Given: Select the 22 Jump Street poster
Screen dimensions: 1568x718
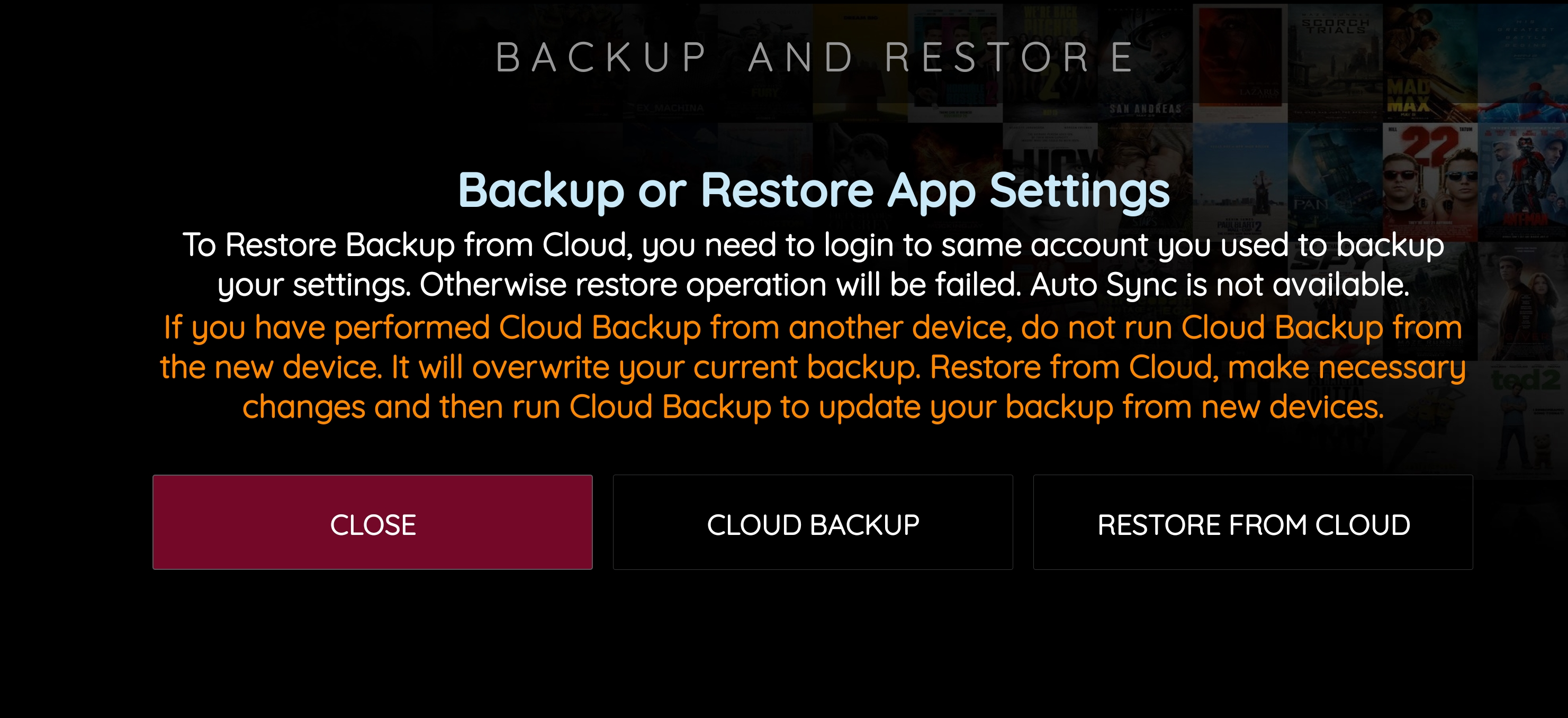Looking at the screenshot, I should pyautogui.click(x=1429, y=183).
